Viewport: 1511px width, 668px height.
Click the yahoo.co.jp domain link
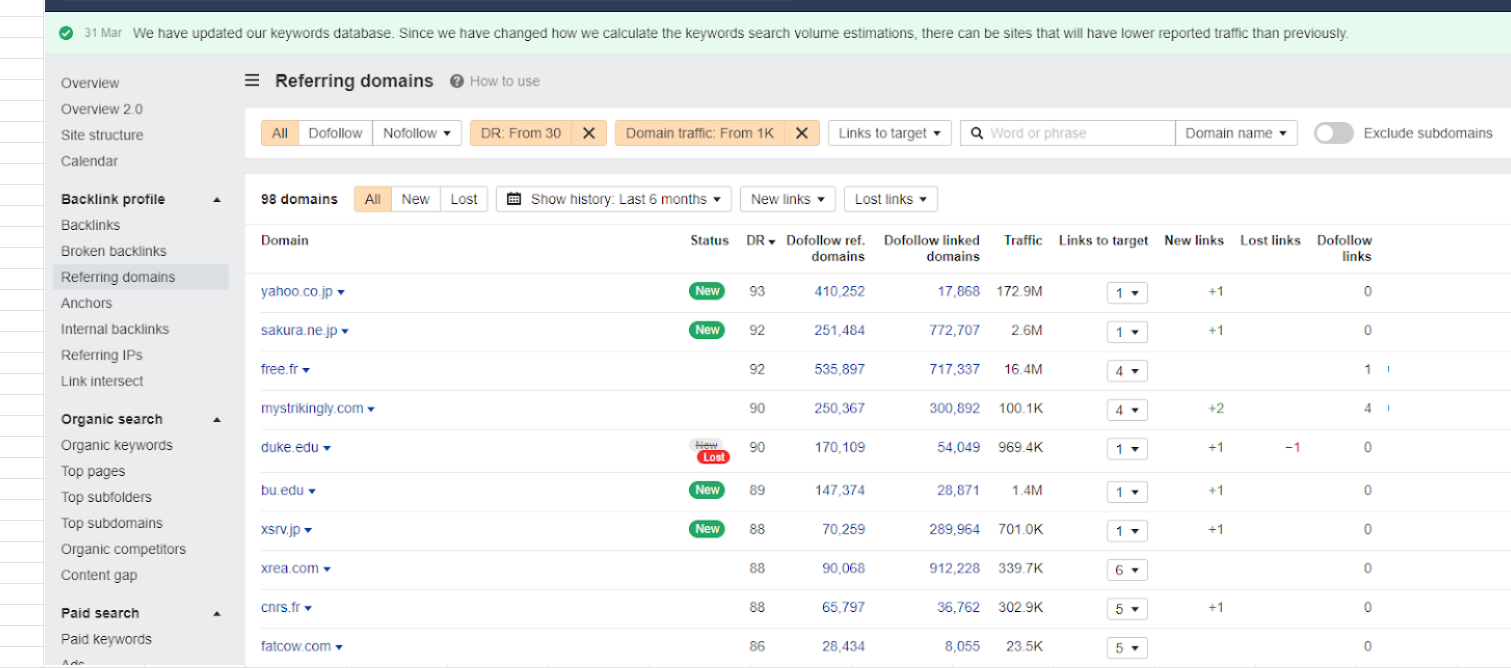[296, 291]
